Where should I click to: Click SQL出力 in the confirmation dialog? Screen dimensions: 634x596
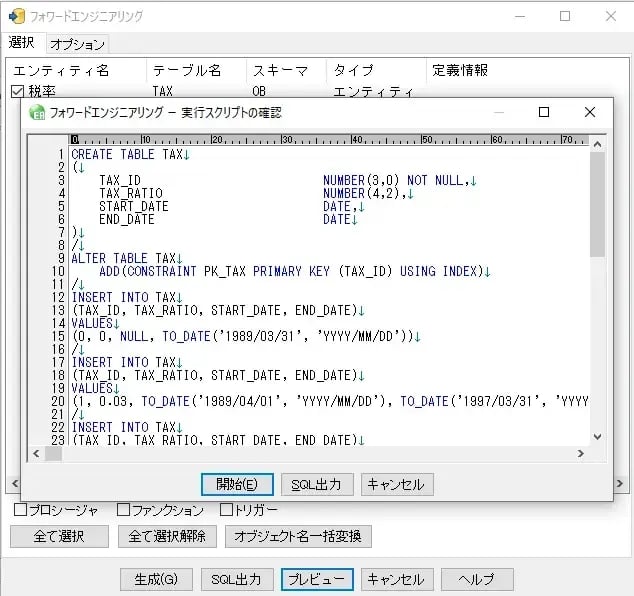[x=316, y=484]
